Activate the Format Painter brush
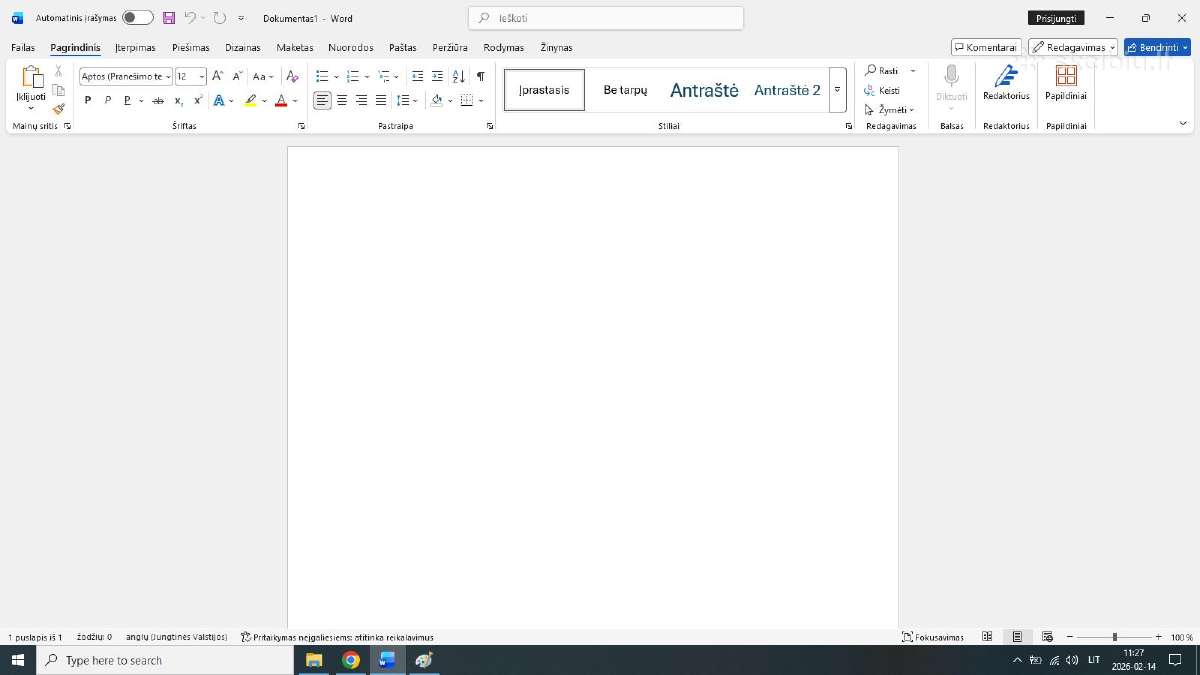This screenshot has height=675, width=1200. coord(58,109)
